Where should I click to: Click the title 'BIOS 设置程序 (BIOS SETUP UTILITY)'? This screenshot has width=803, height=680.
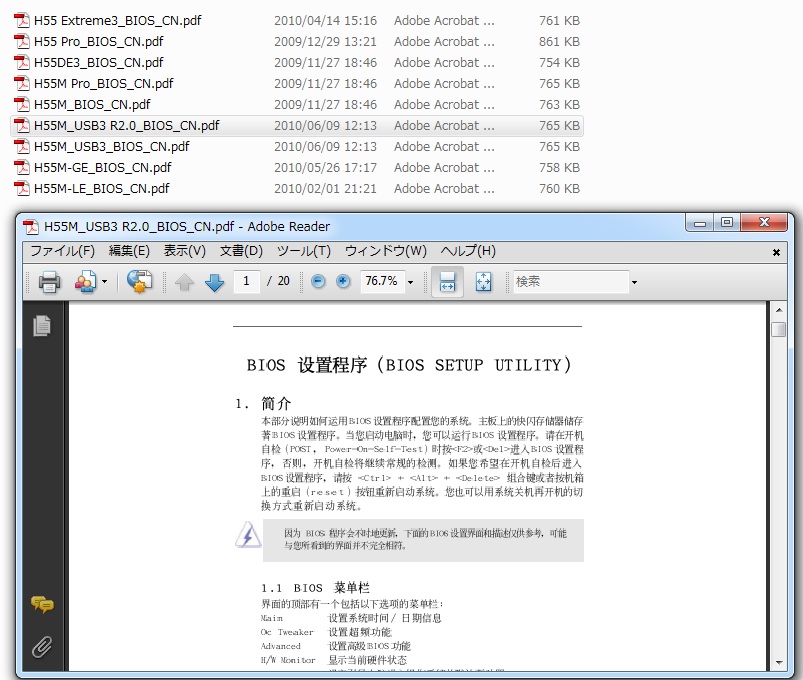click(x=409, y=365)
